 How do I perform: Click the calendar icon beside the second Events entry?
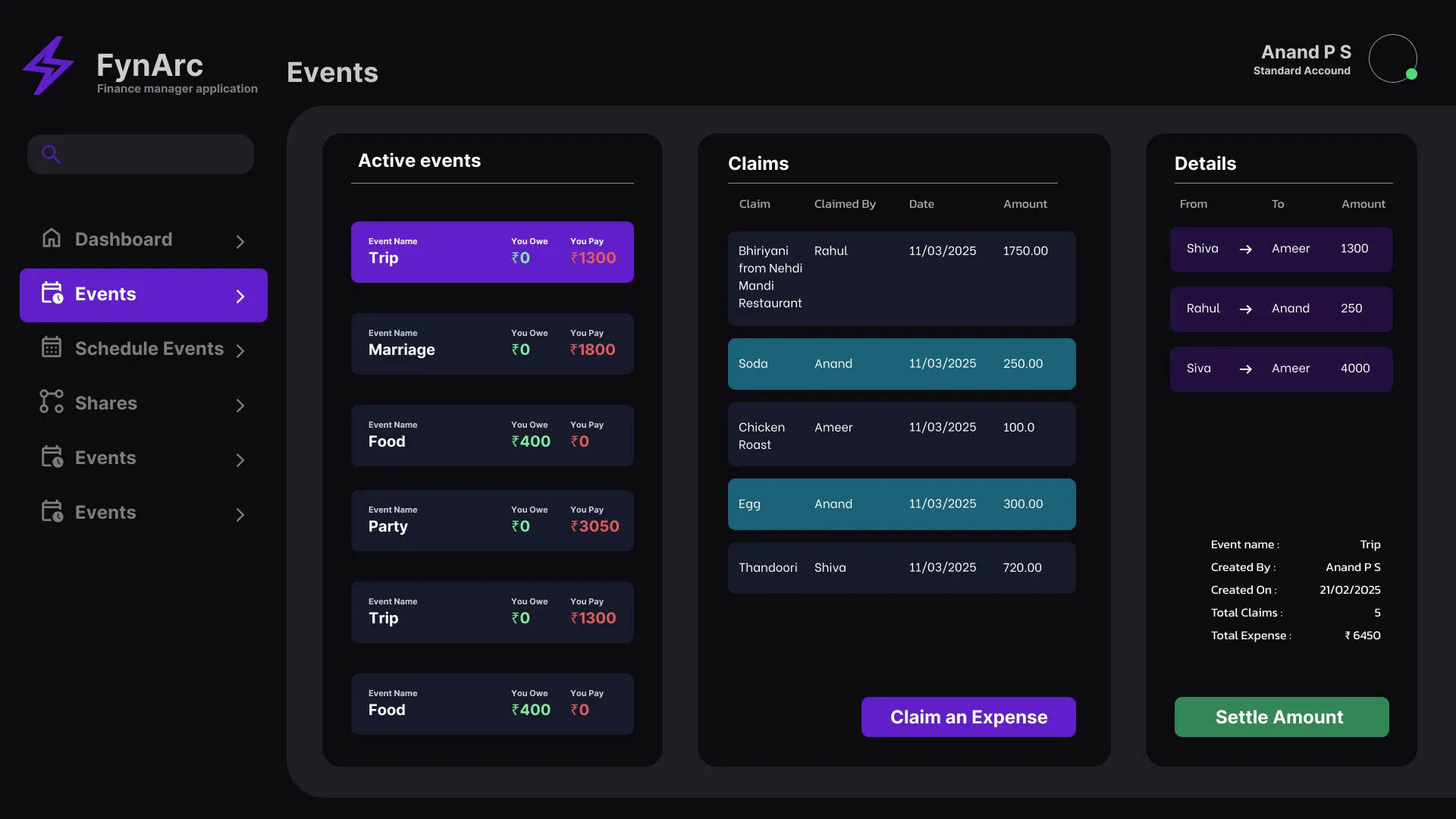click(51, 457)
